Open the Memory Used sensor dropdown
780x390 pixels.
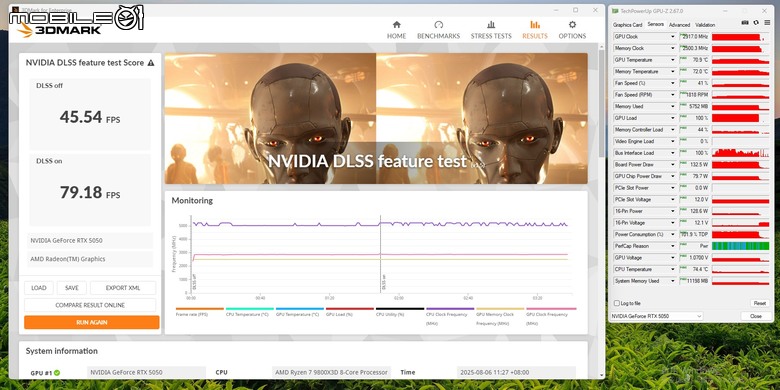673,106
